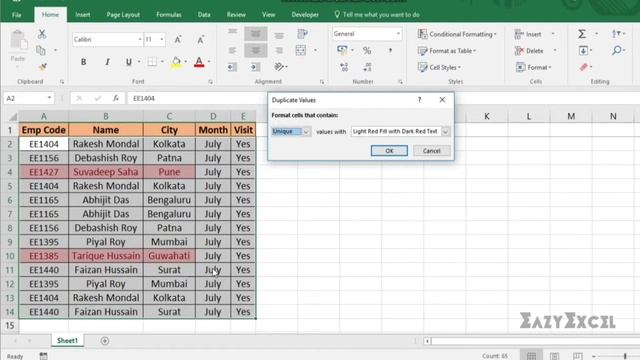The width and height of the screenshot is (640, 360).
Task: Open the File tab
Action: 17,15
